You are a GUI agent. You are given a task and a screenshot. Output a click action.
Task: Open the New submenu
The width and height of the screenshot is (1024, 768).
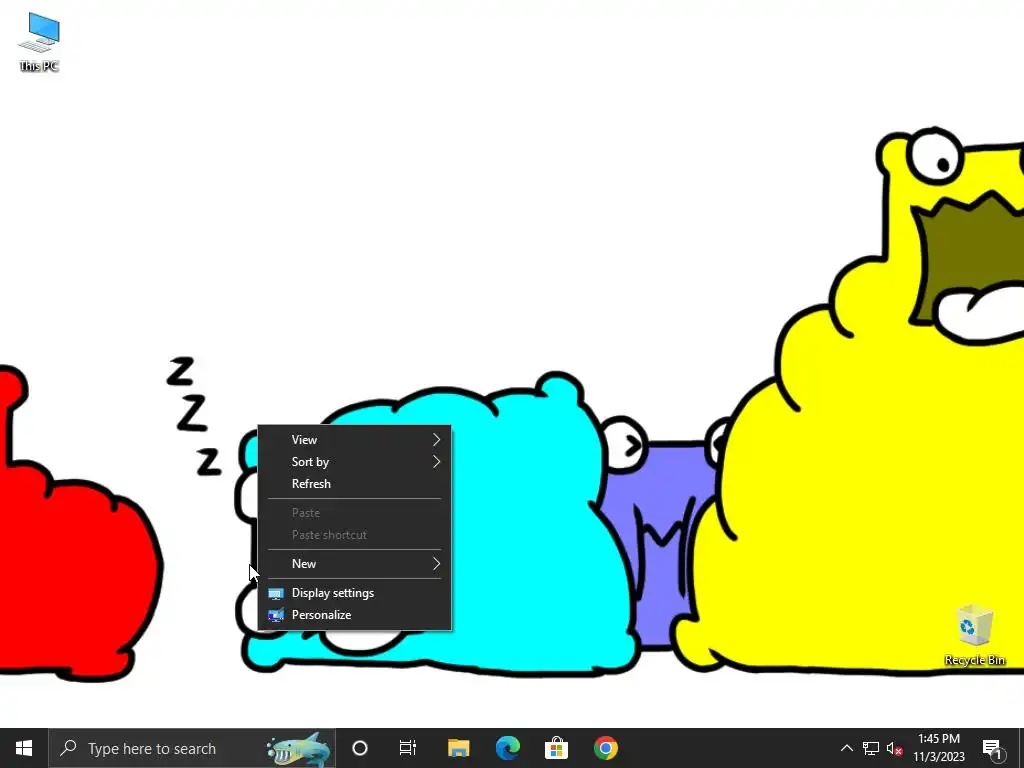[x=355, y=564]
